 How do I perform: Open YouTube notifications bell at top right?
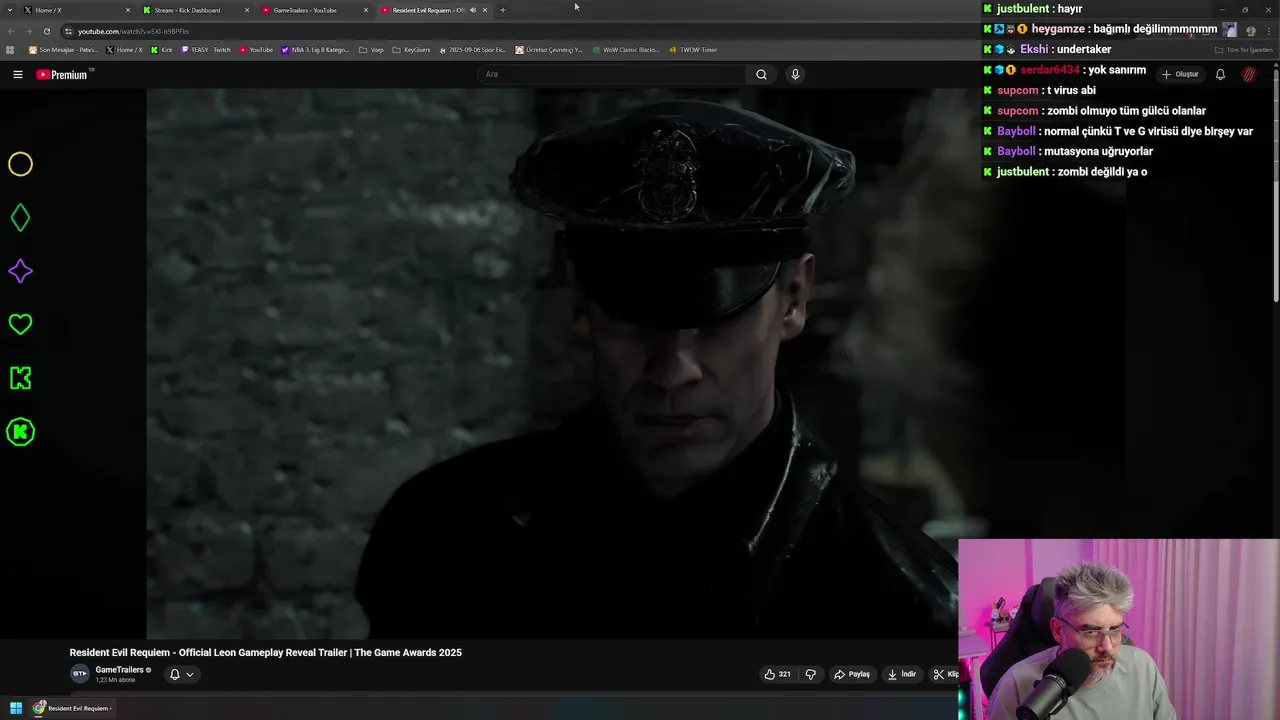(1220, 74)
